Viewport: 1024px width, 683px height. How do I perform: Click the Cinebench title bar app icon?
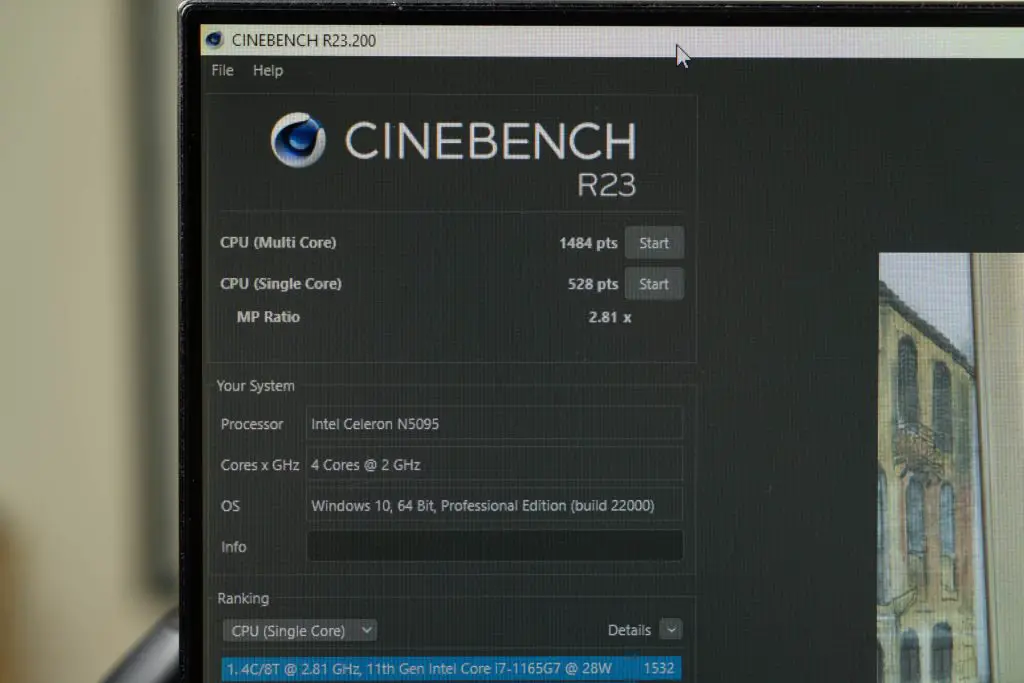(214, 40)
